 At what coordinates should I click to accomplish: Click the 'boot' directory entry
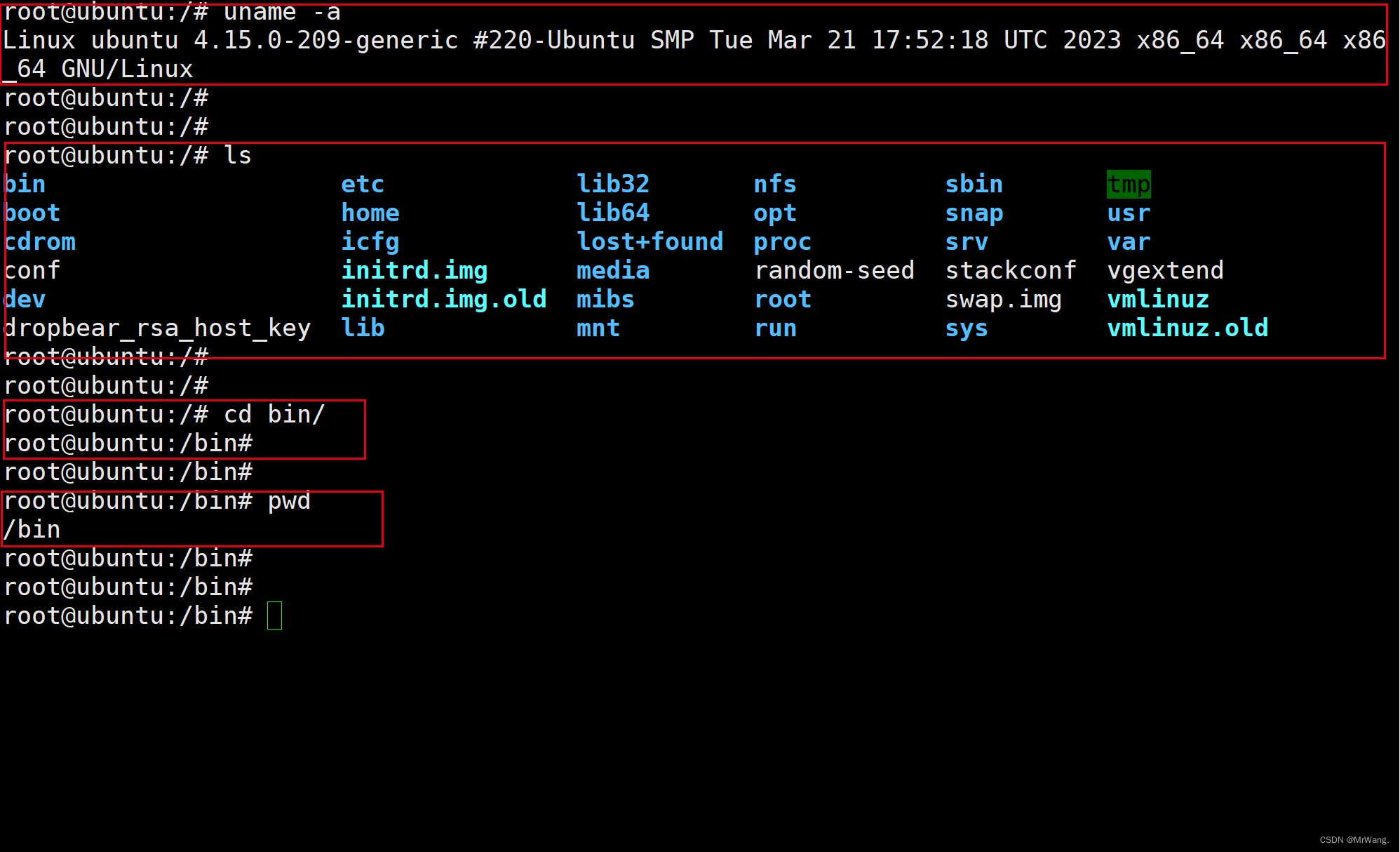click(32, 213)
